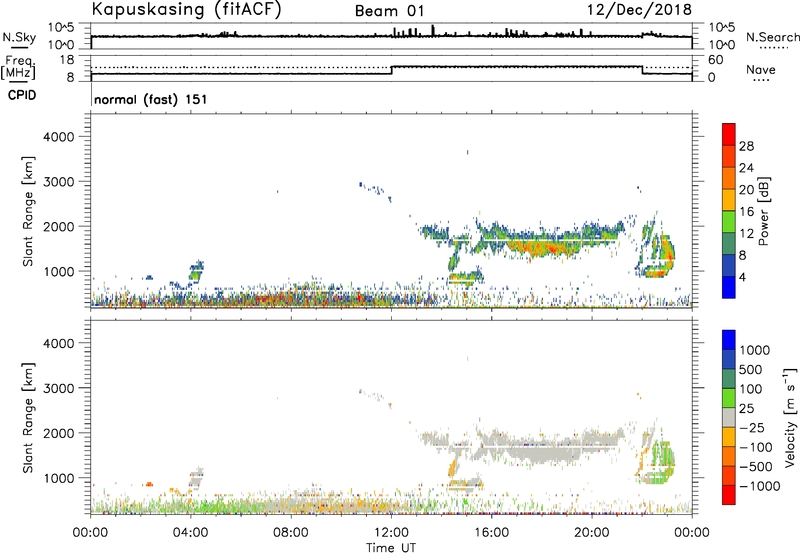Image resolution: width=800 pixels, height=554 pixels.
Task: Click the red segment of Power colorbar
Action: (729, 135)
